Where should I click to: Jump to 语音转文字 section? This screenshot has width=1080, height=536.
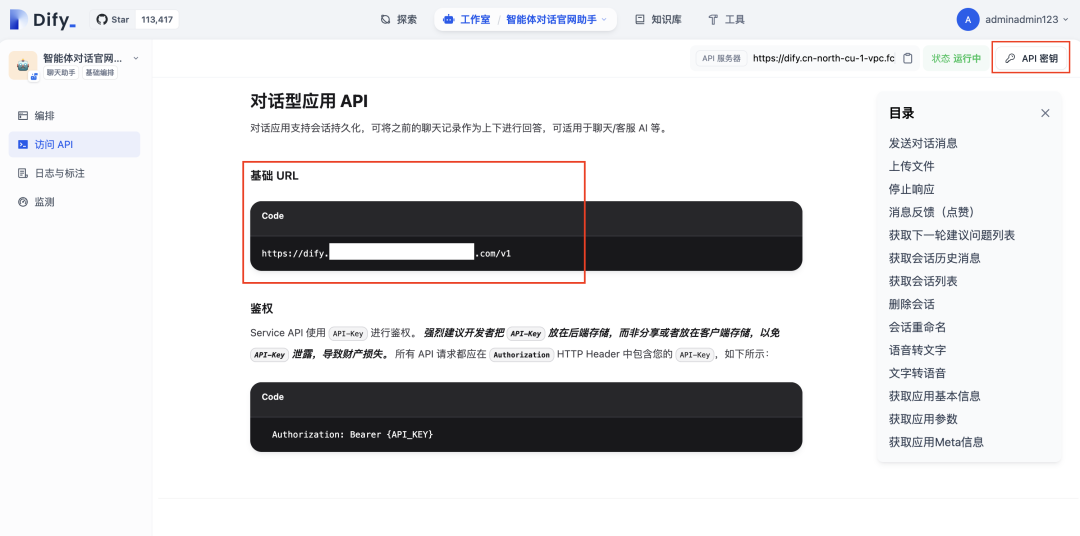tap(917, 350)
